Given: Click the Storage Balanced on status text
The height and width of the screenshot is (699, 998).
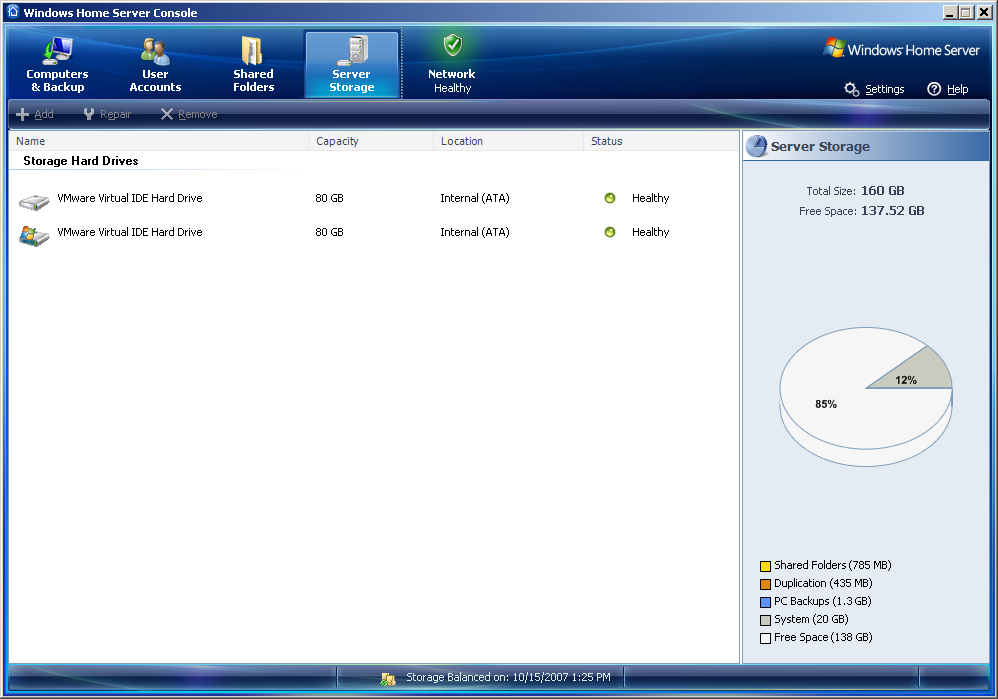Looking at the screenshot, I should pos(508,677).
